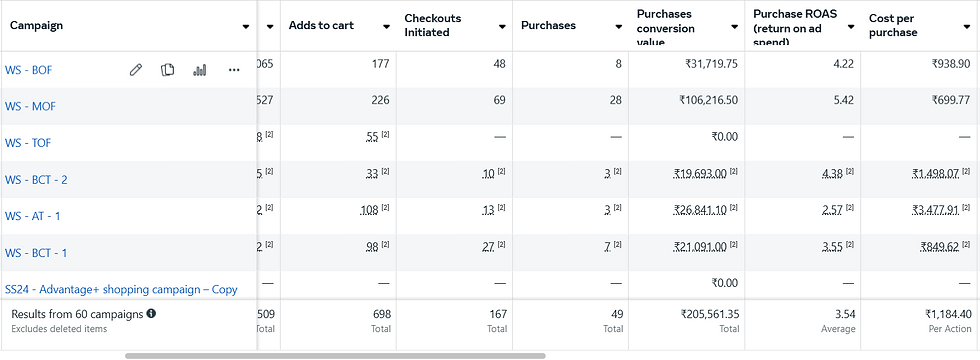Click the footnote [2] beside WS - TOF adds to cart

pyautogui.click(x=386, y=134)
